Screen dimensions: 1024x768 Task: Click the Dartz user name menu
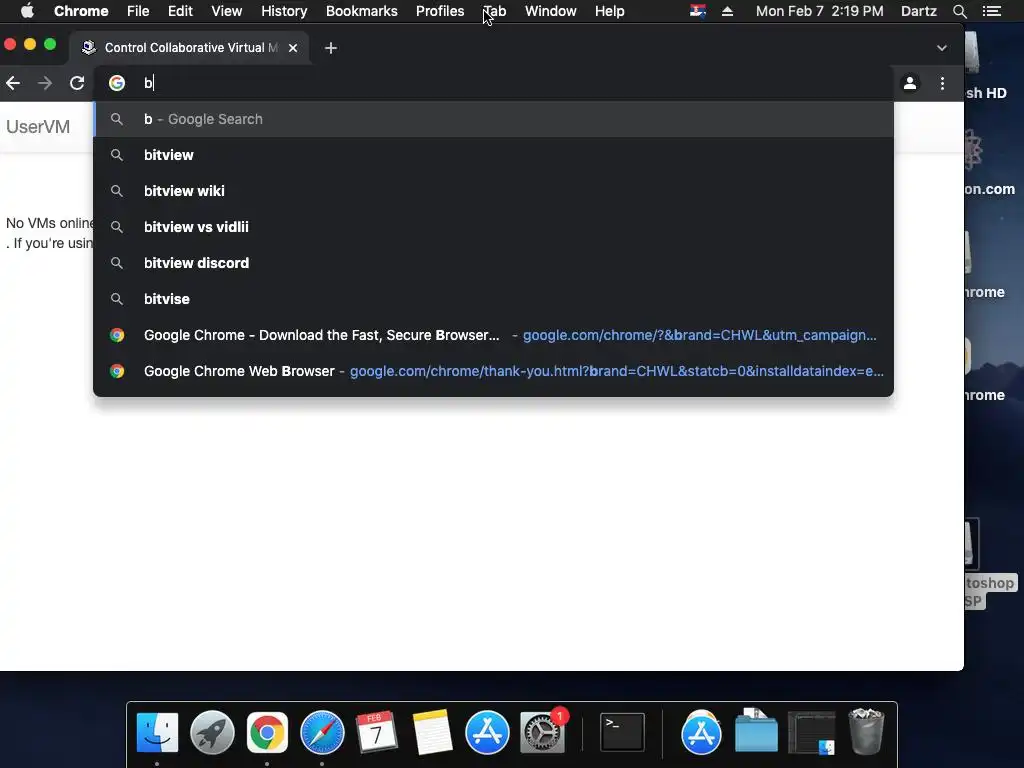tap(919, 11)
